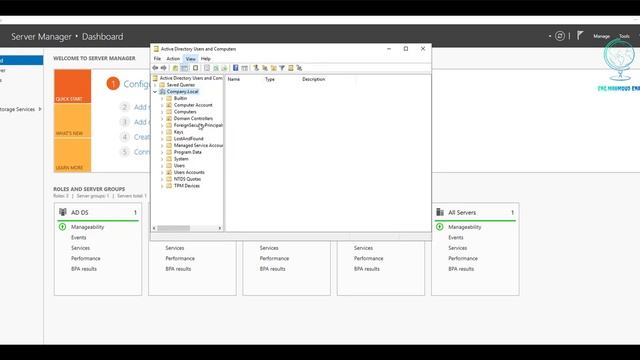
Task: Click the LEARN MORE tile
Action: 73,155
